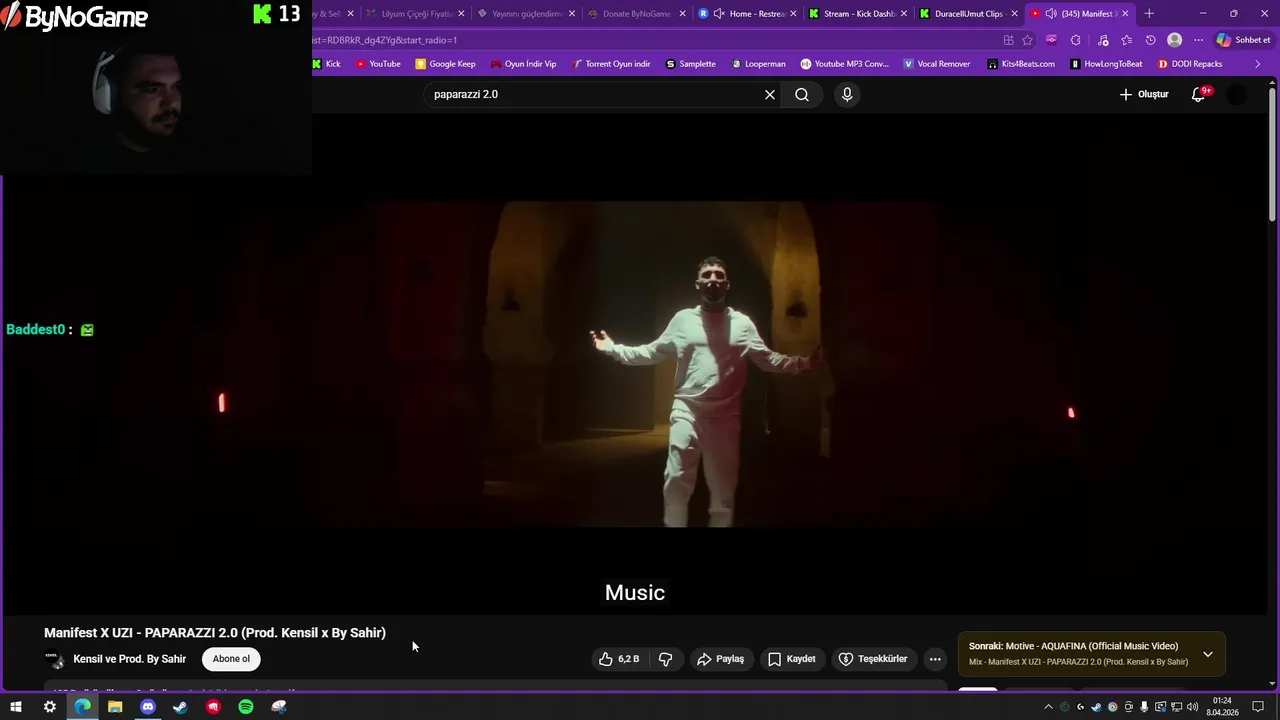
Task: Open Copilot Sohbet et button
Action: tap(1243, 40)
